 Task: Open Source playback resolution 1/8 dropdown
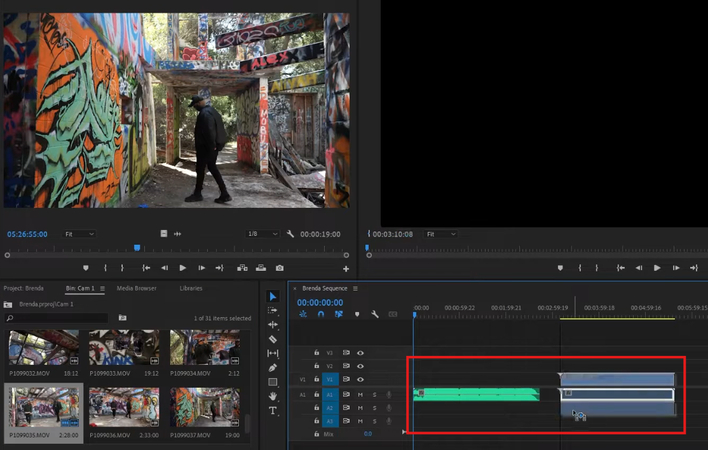[262, 234]
